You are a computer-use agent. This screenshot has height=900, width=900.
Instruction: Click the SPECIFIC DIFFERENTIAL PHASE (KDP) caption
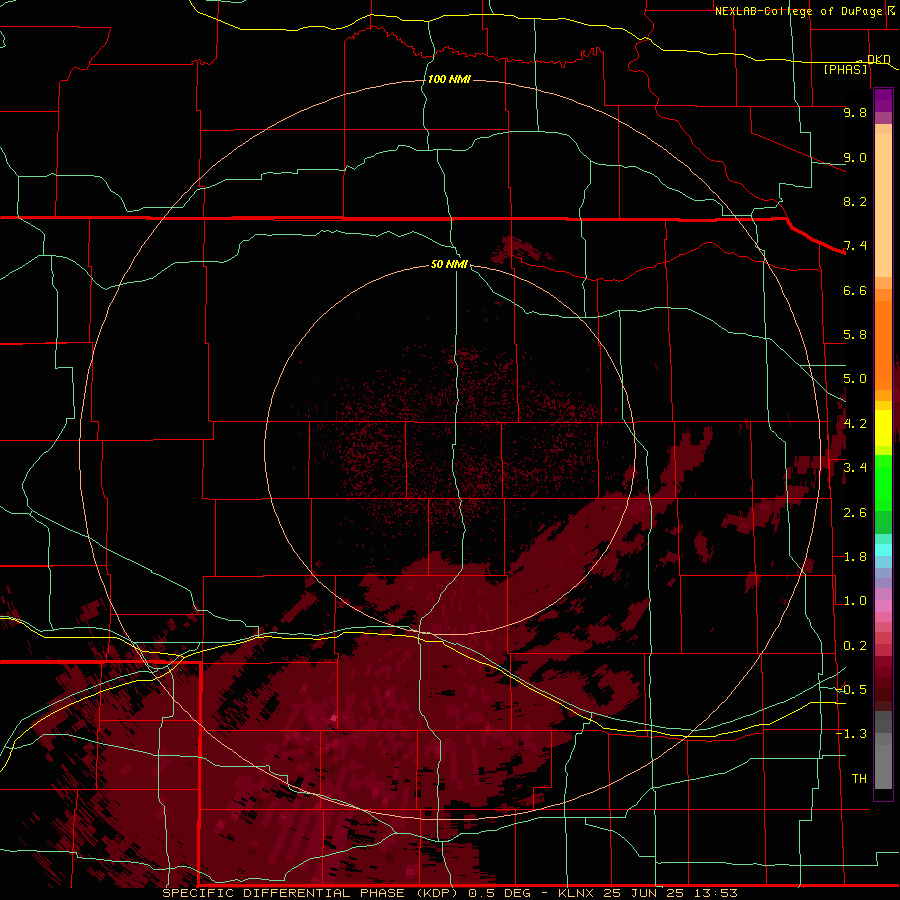tap(312, 893)
